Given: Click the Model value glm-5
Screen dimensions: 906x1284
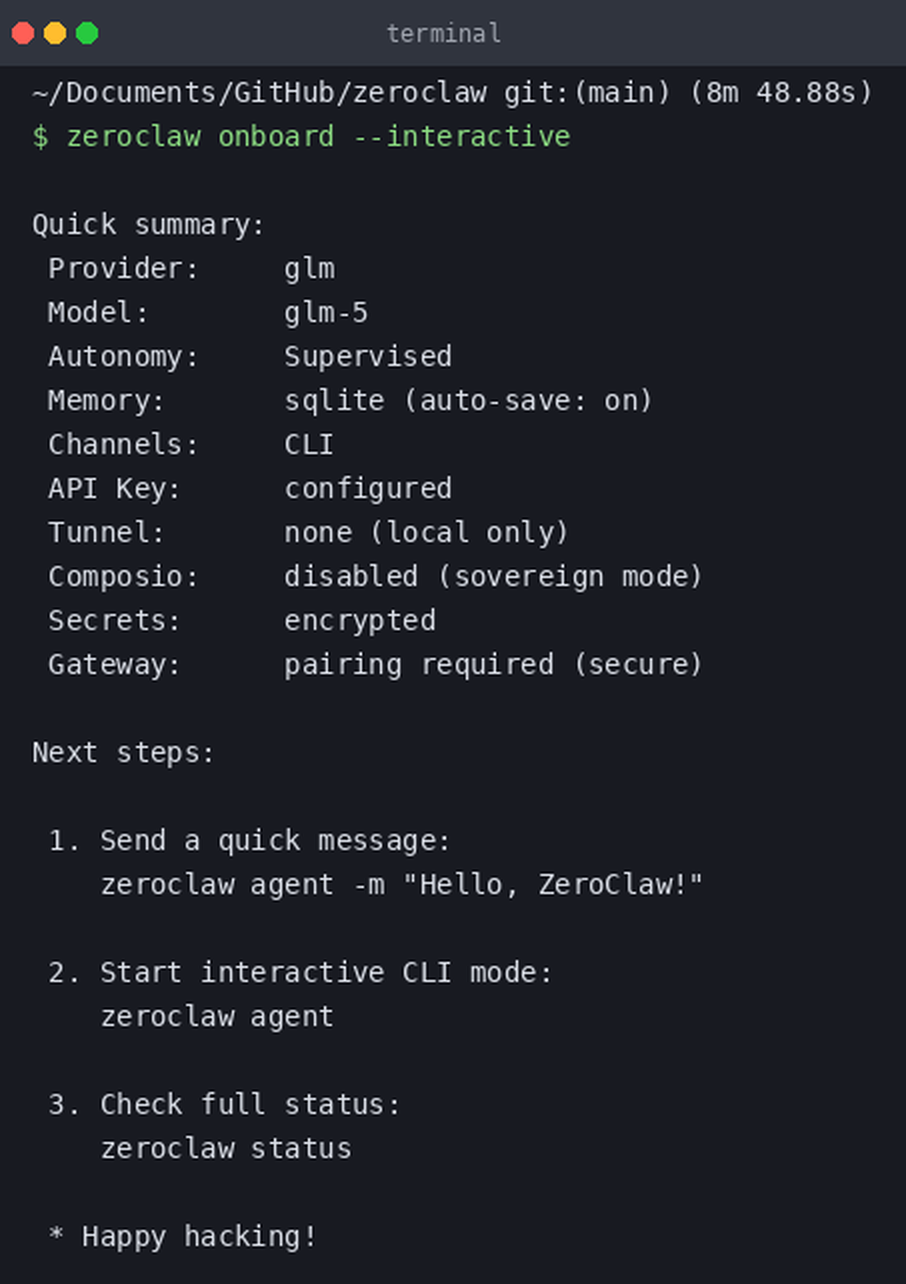Looking at the screenshot, I should coord(326,313).
